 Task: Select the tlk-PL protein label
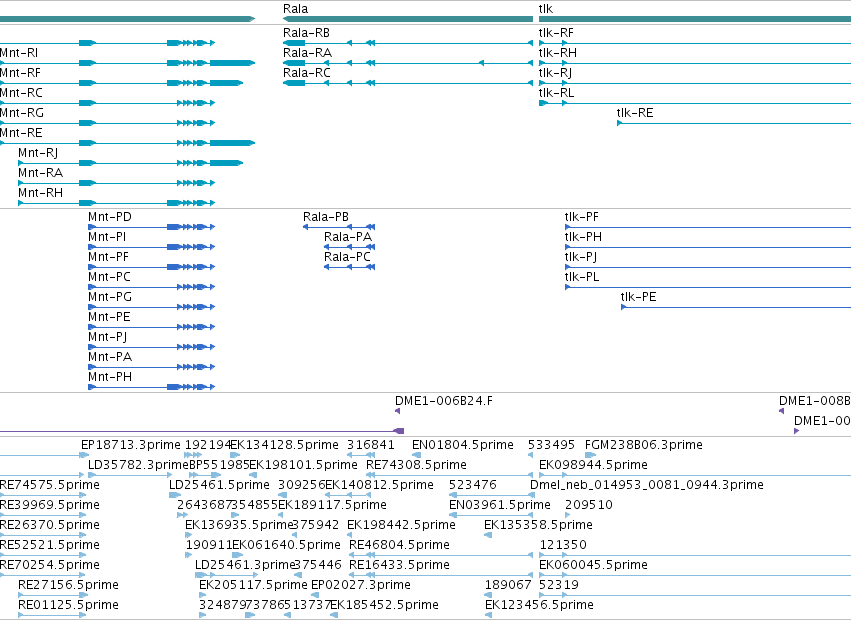[582, 277]
